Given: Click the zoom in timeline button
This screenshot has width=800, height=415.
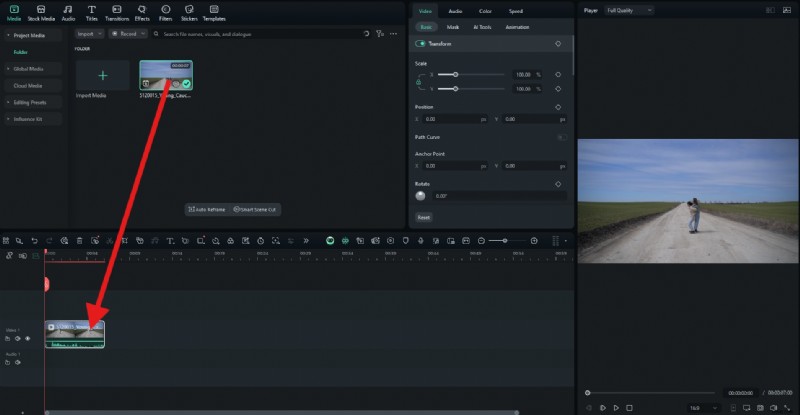Looking at the screenshot, I should click(x=534, y=241).
